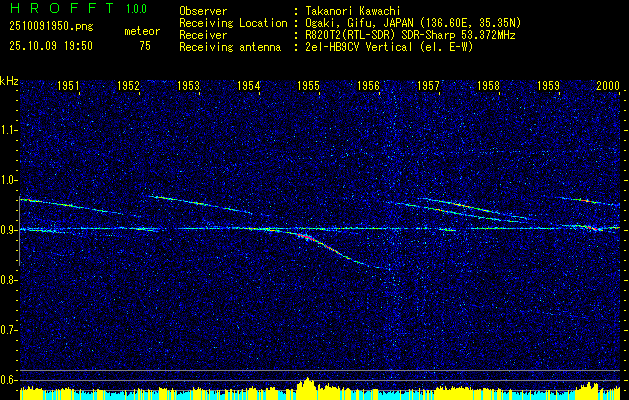Click time marker 1957
Image resolution: width=629 pixels, height=400 pixels.
428,86
